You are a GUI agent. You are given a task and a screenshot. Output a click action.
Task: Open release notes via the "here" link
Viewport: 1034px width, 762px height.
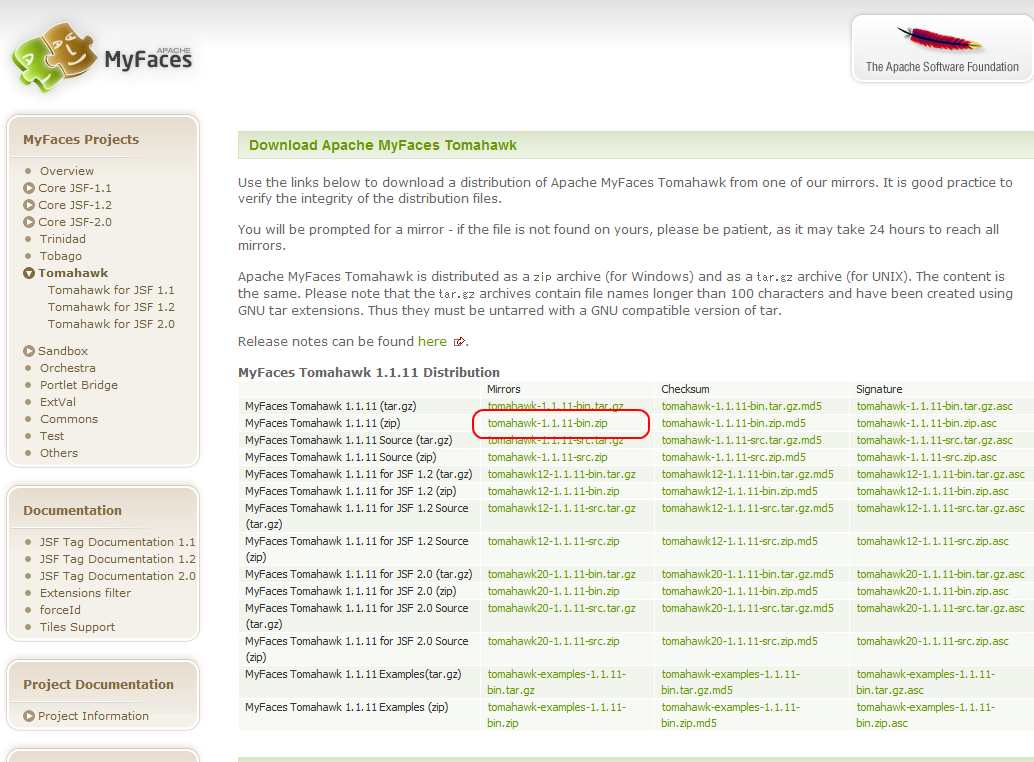[x=432, y=341]
